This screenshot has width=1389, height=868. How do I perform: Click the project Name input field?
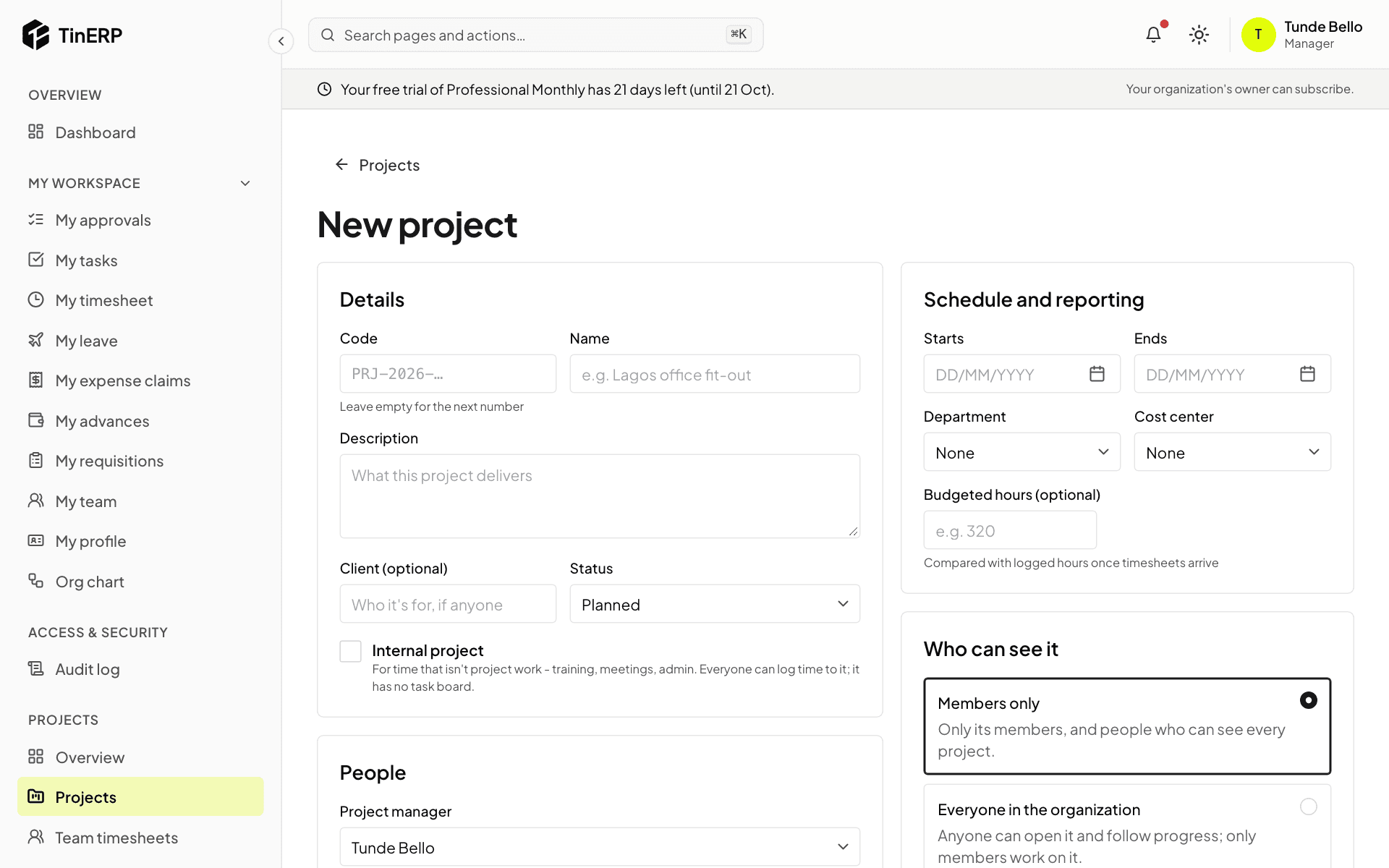pyautogui.click(x=715, y=374)
